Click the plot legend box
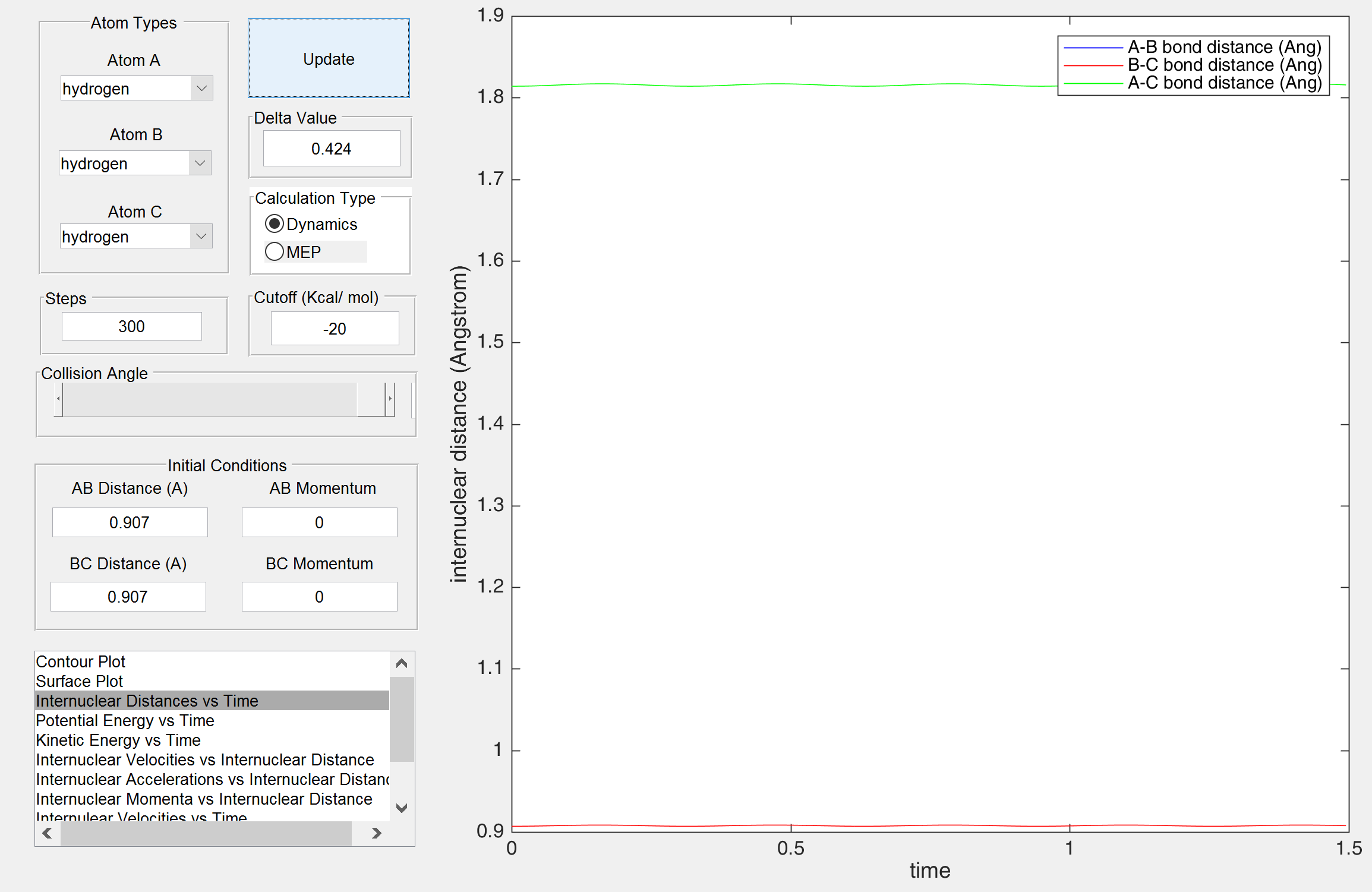The image size is (1372, 892). [x=1193, y=65]
